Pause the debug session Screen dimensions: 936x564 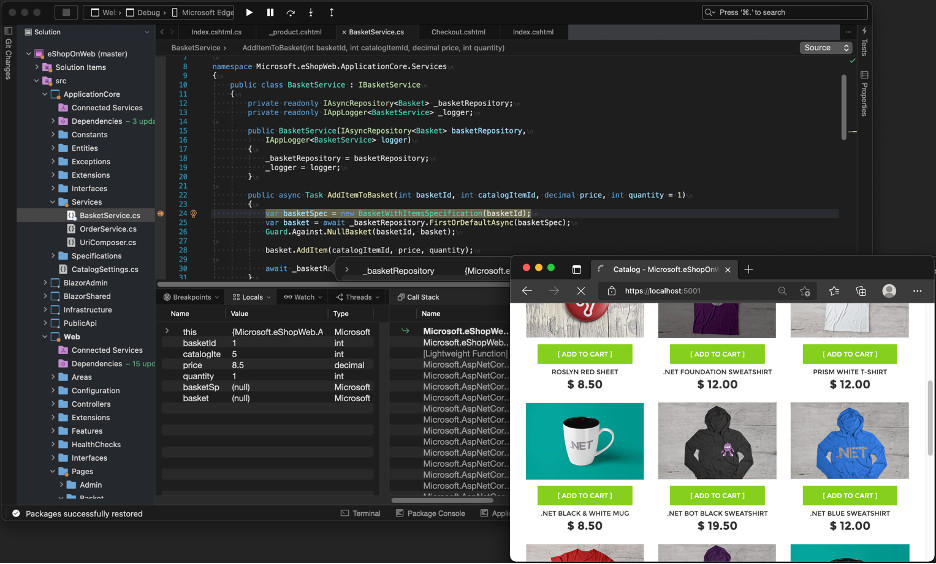(x=270, y=12)
